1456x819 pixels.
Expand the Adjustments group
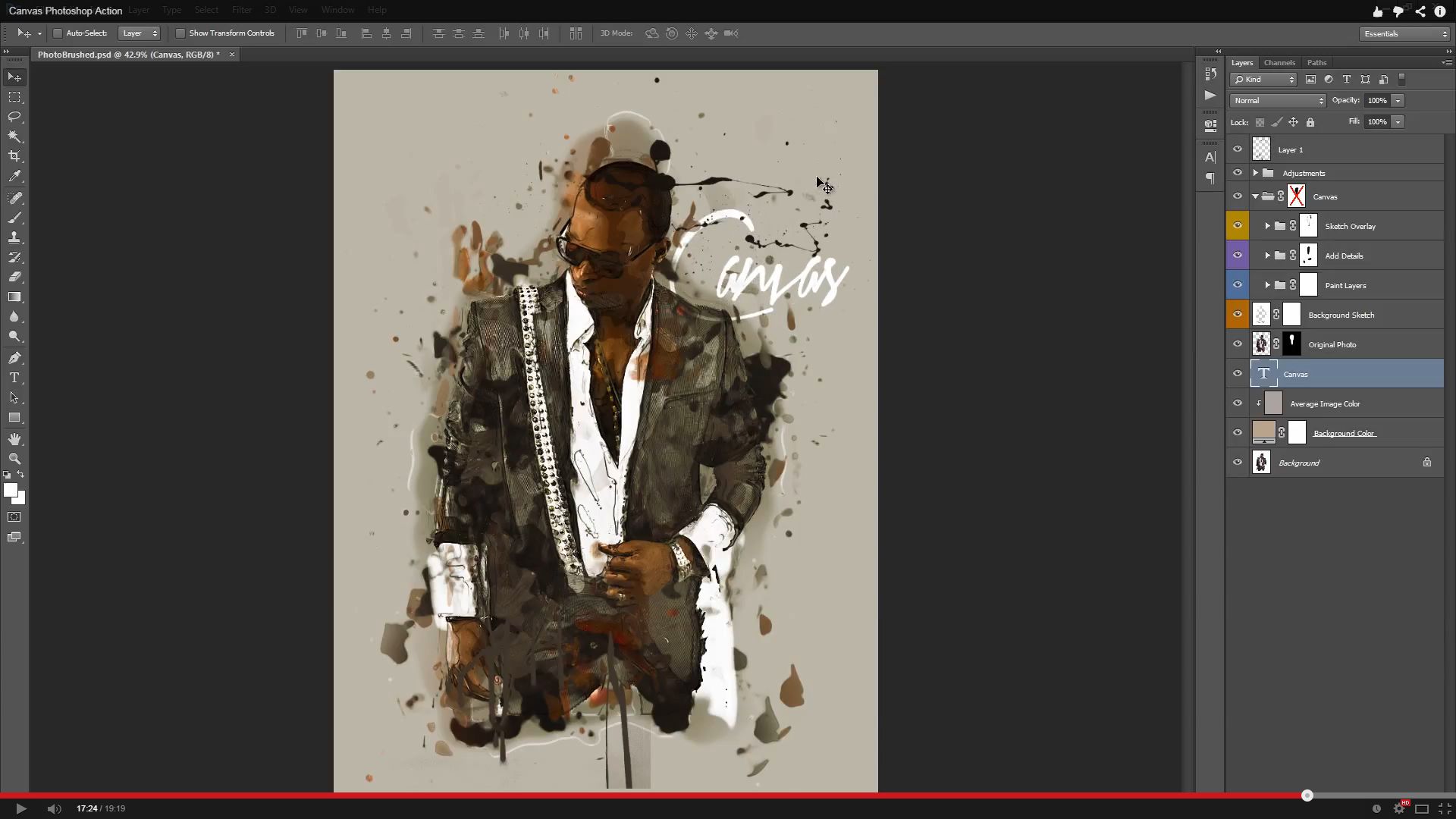coord(1254,173)
